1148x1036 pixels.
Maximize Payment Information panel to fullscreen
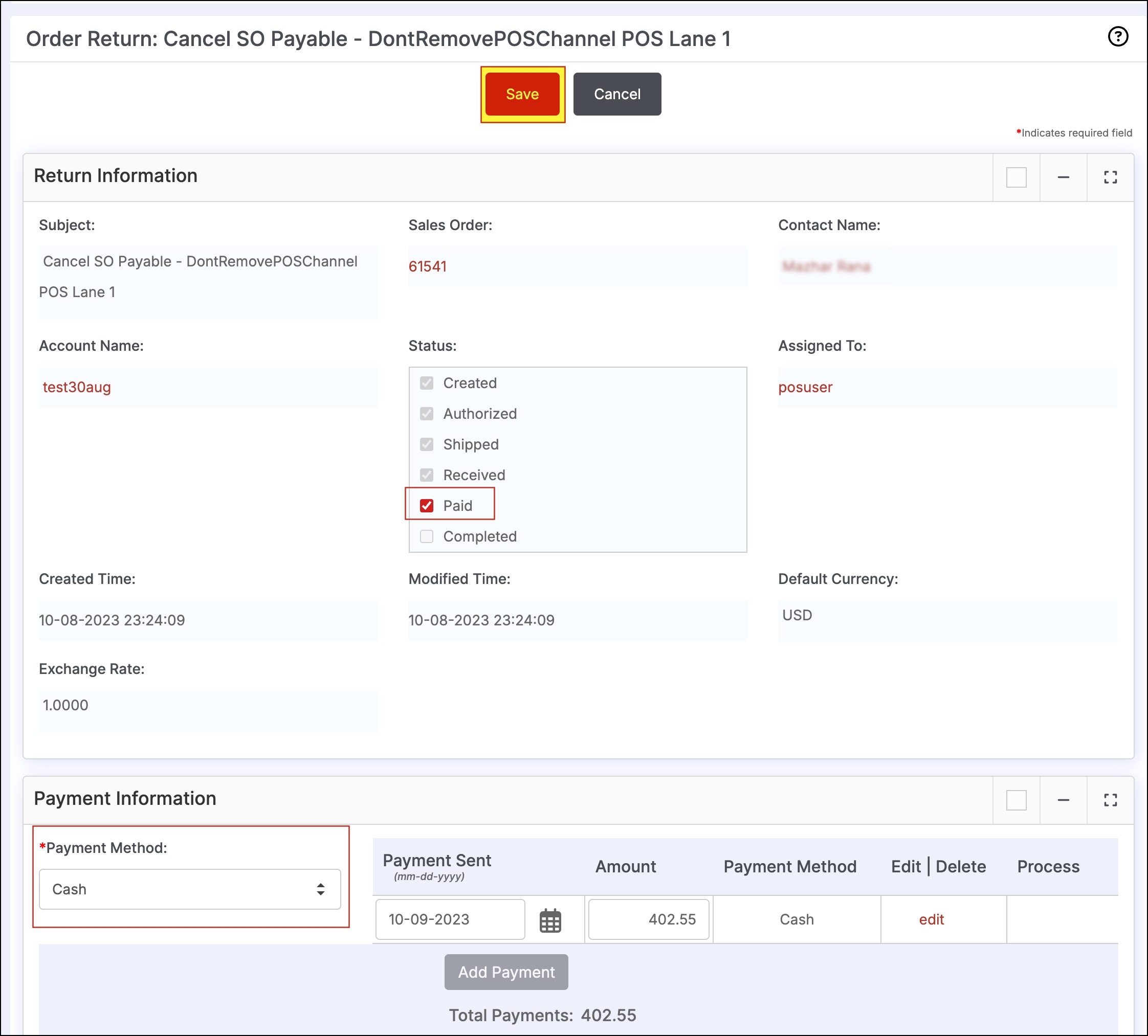pos(1110,800)
